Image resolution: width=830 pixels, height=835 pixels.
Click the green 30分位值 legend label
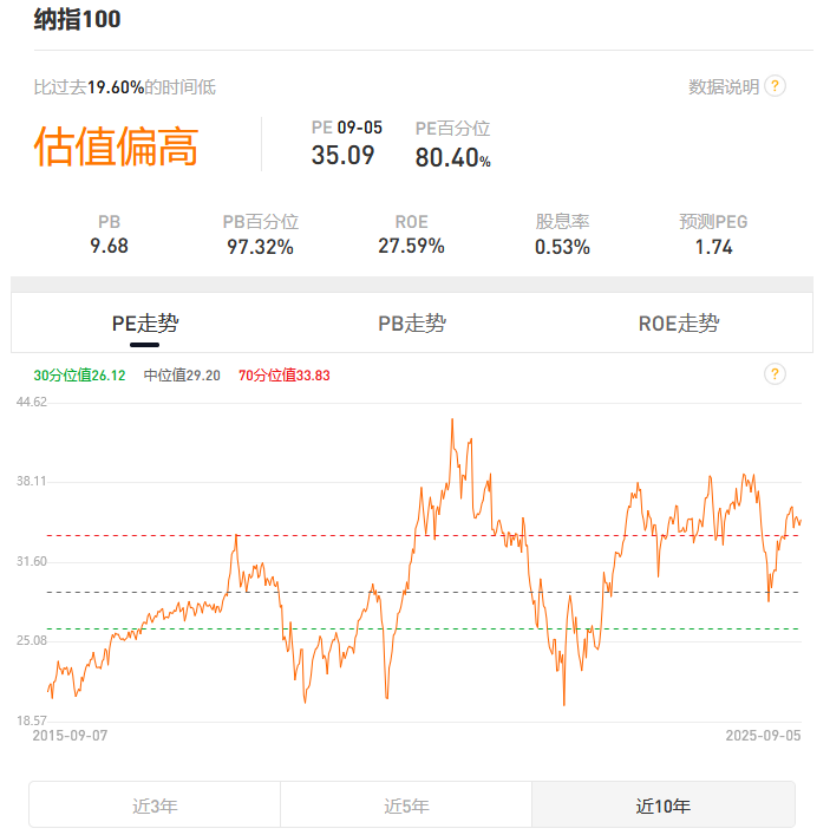tap(79, 376)
